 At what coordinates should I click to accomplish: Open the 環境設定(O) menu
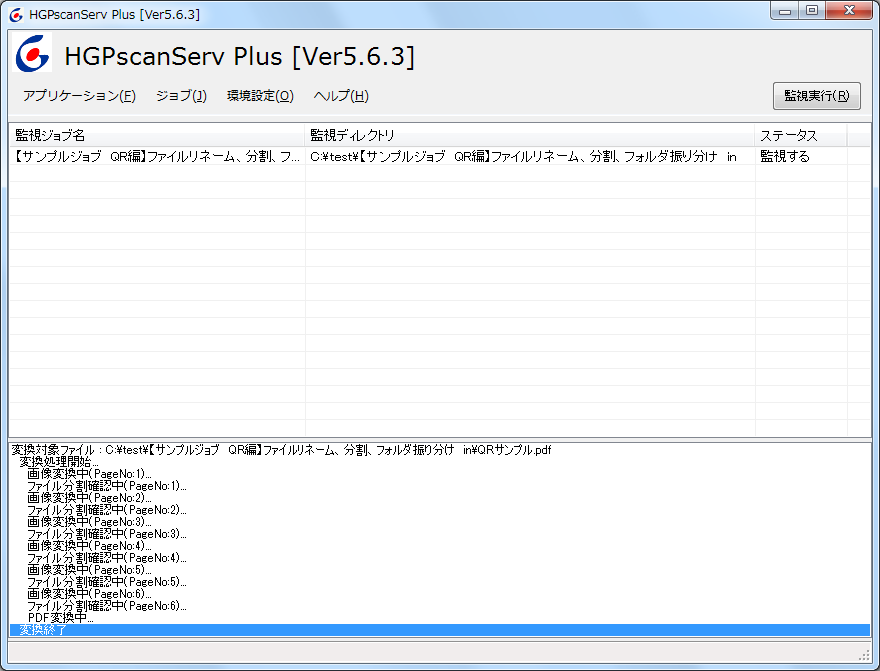(x=260, y=96)
